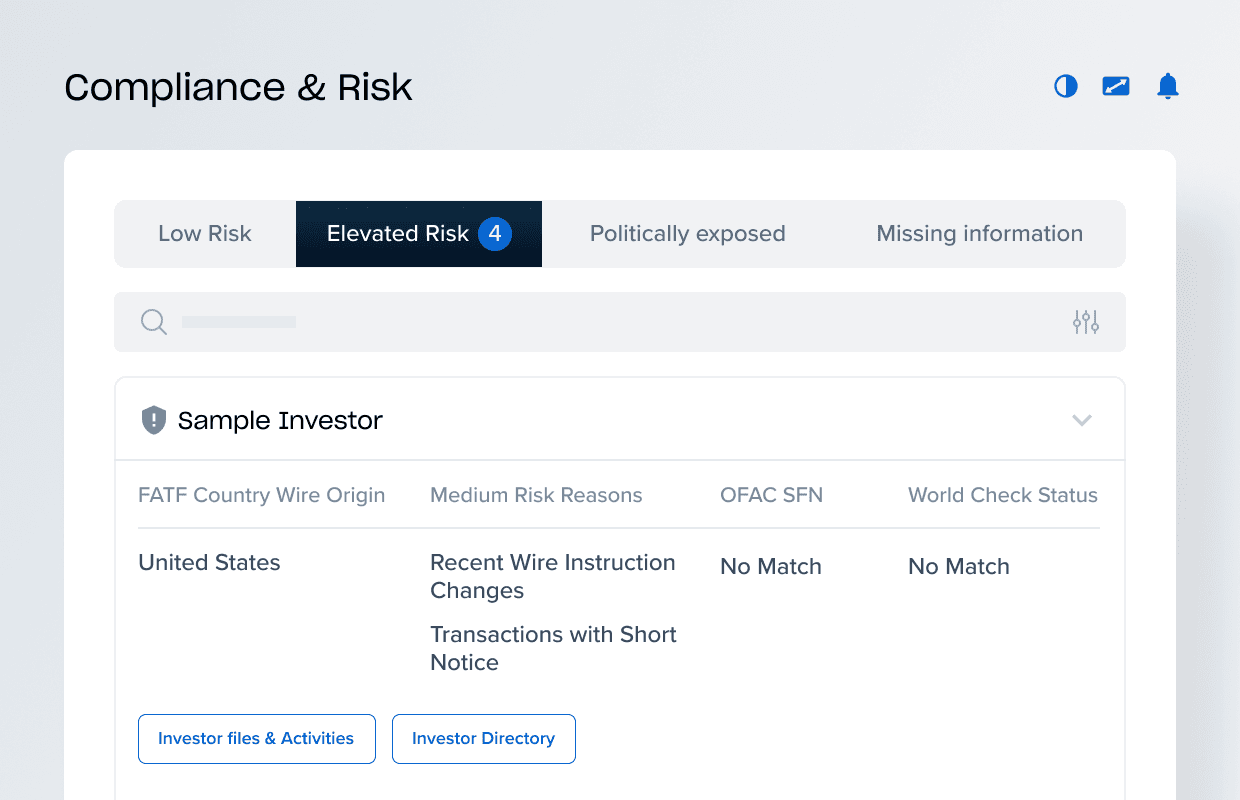Click the Investor files & Activities button

256,739
